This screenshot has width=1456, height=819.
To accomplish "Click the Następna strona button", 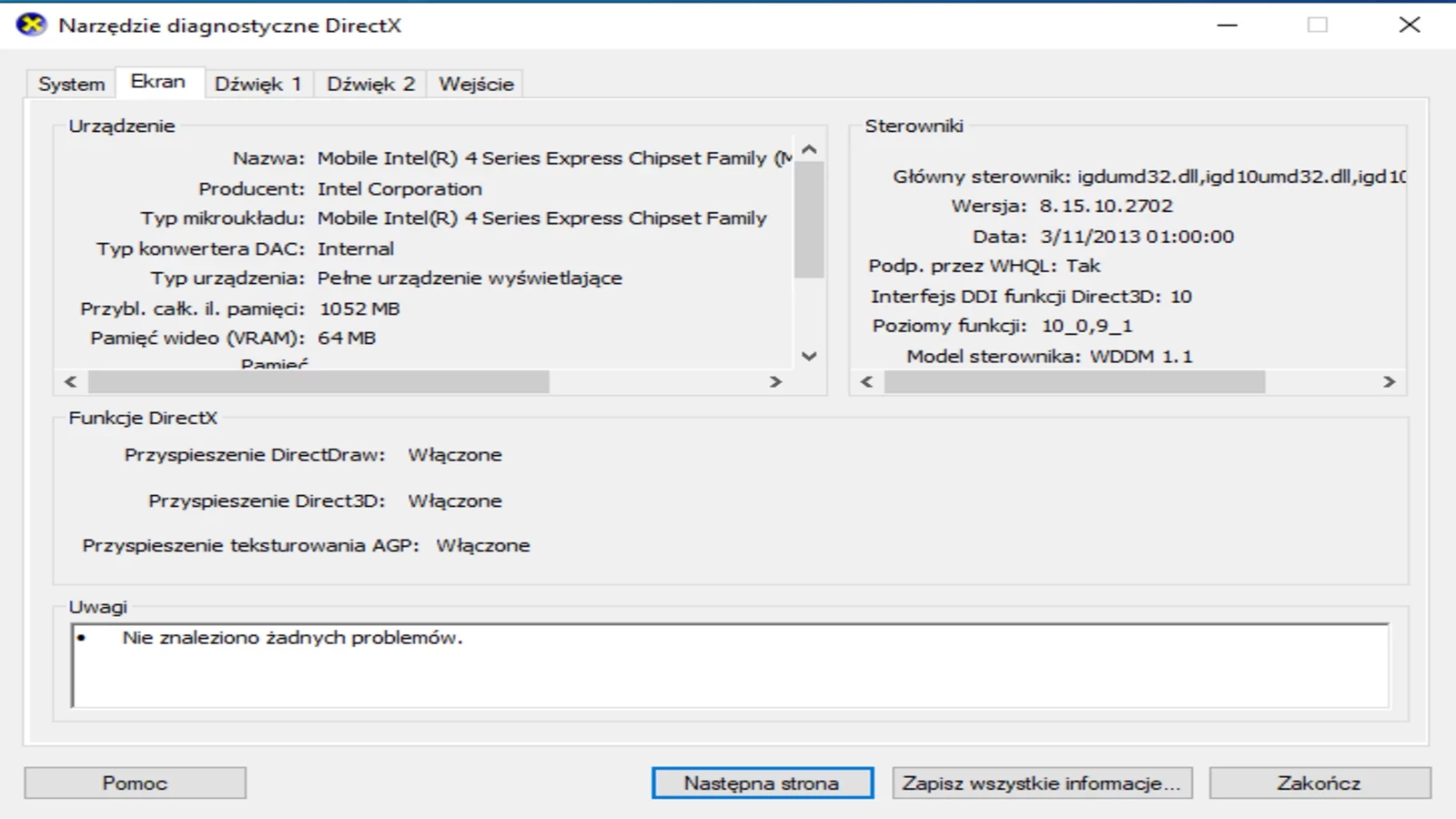I will click(x=762, y=783).
